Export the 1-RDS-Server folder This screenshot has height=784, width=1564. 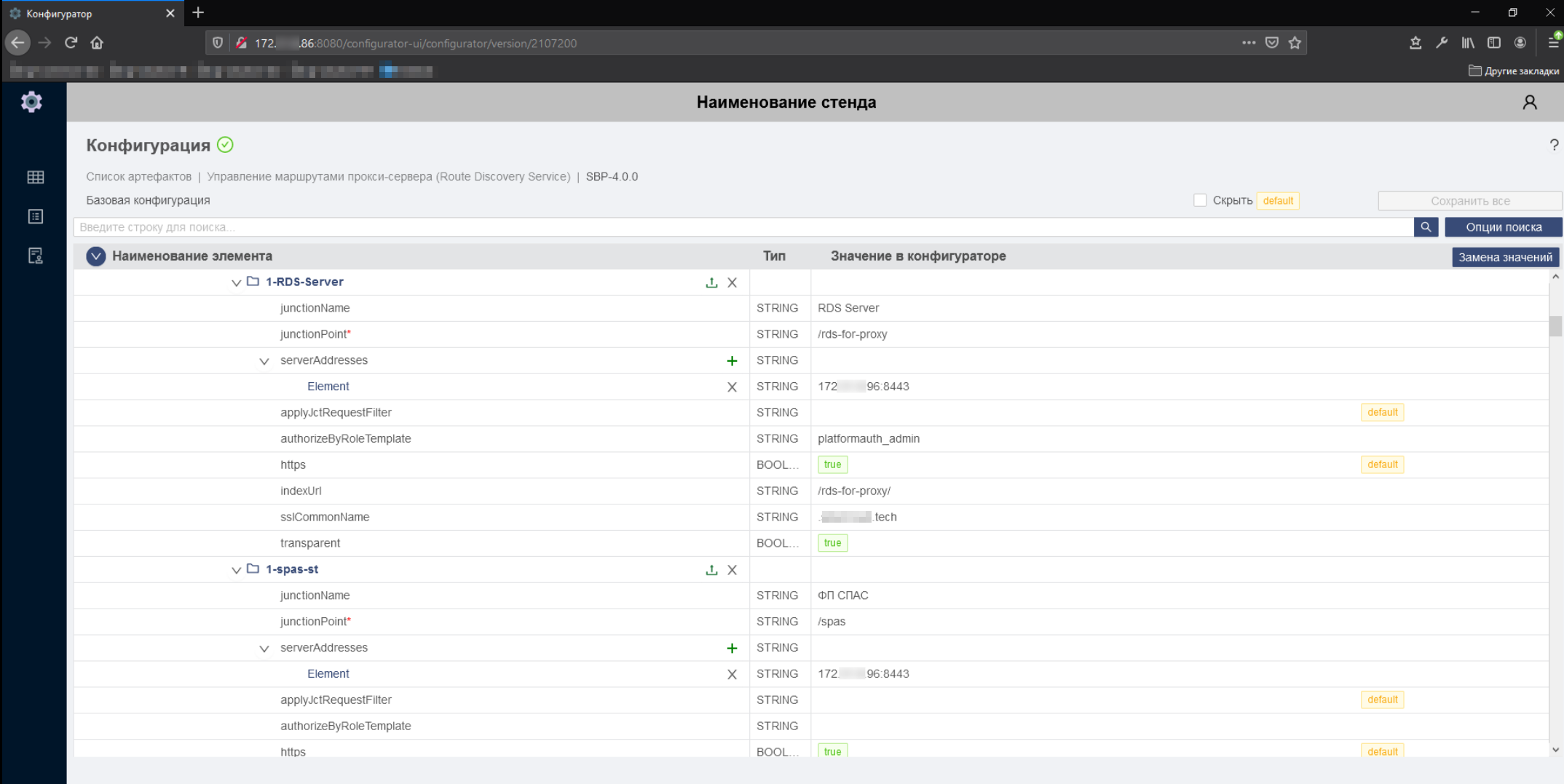click(711, 282)
